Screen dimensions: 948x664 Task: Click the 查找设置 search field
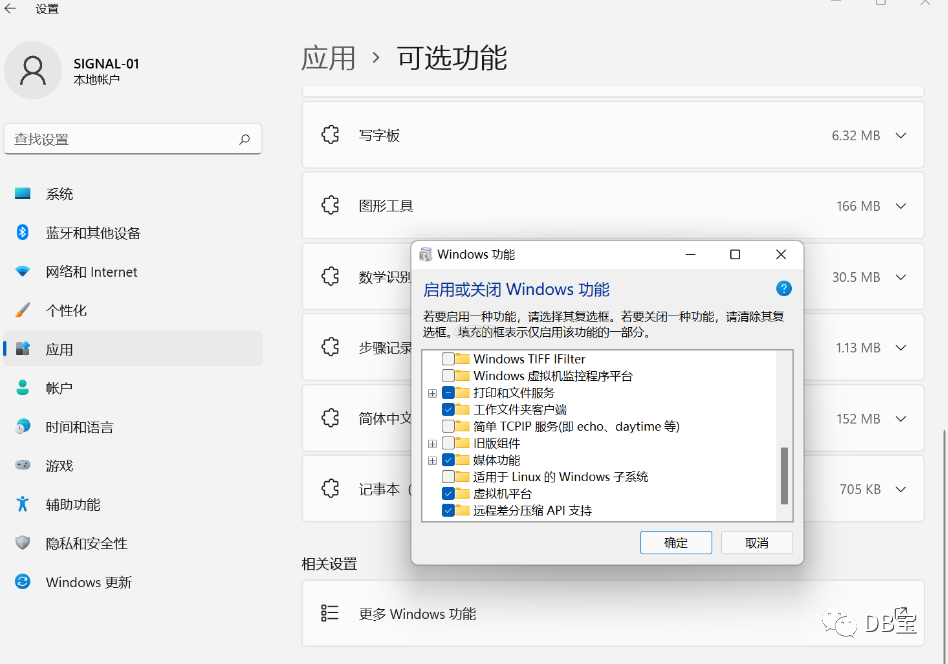pos(132,139)
